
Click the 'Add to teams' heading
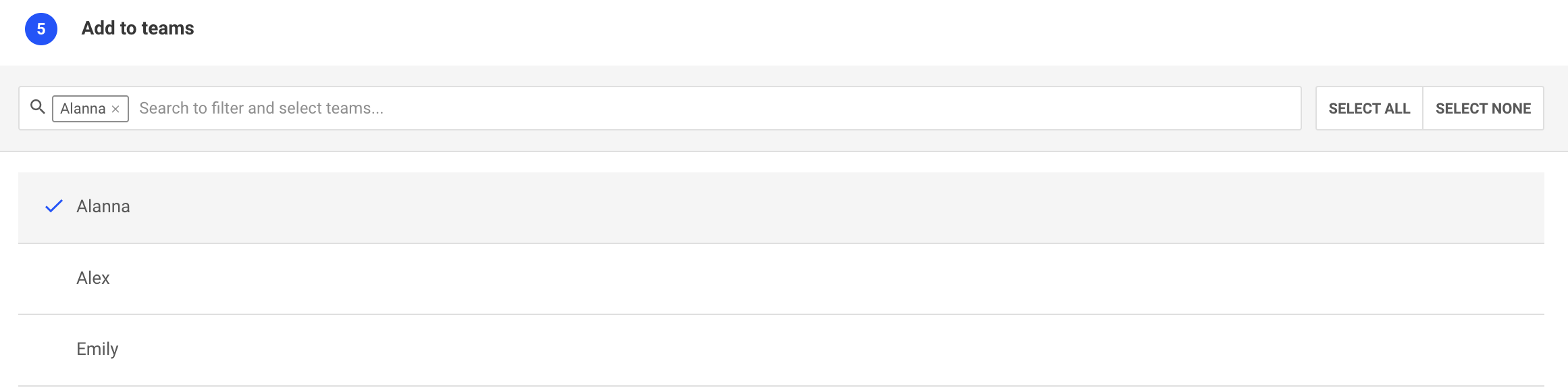click(138, 28)
